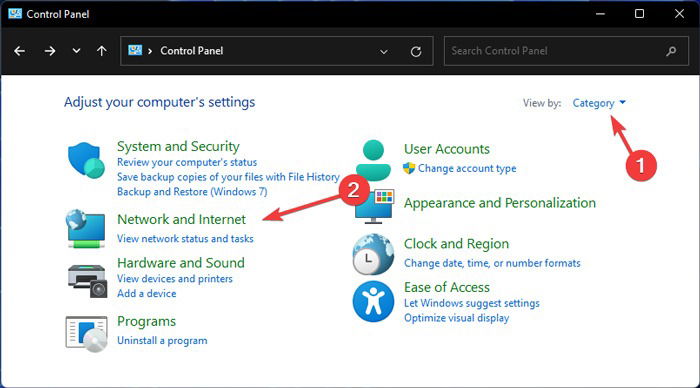This screenshot has width=700, height=388.
Task: Expand the View by Category dropdown
Action: [x=599, y=103]
